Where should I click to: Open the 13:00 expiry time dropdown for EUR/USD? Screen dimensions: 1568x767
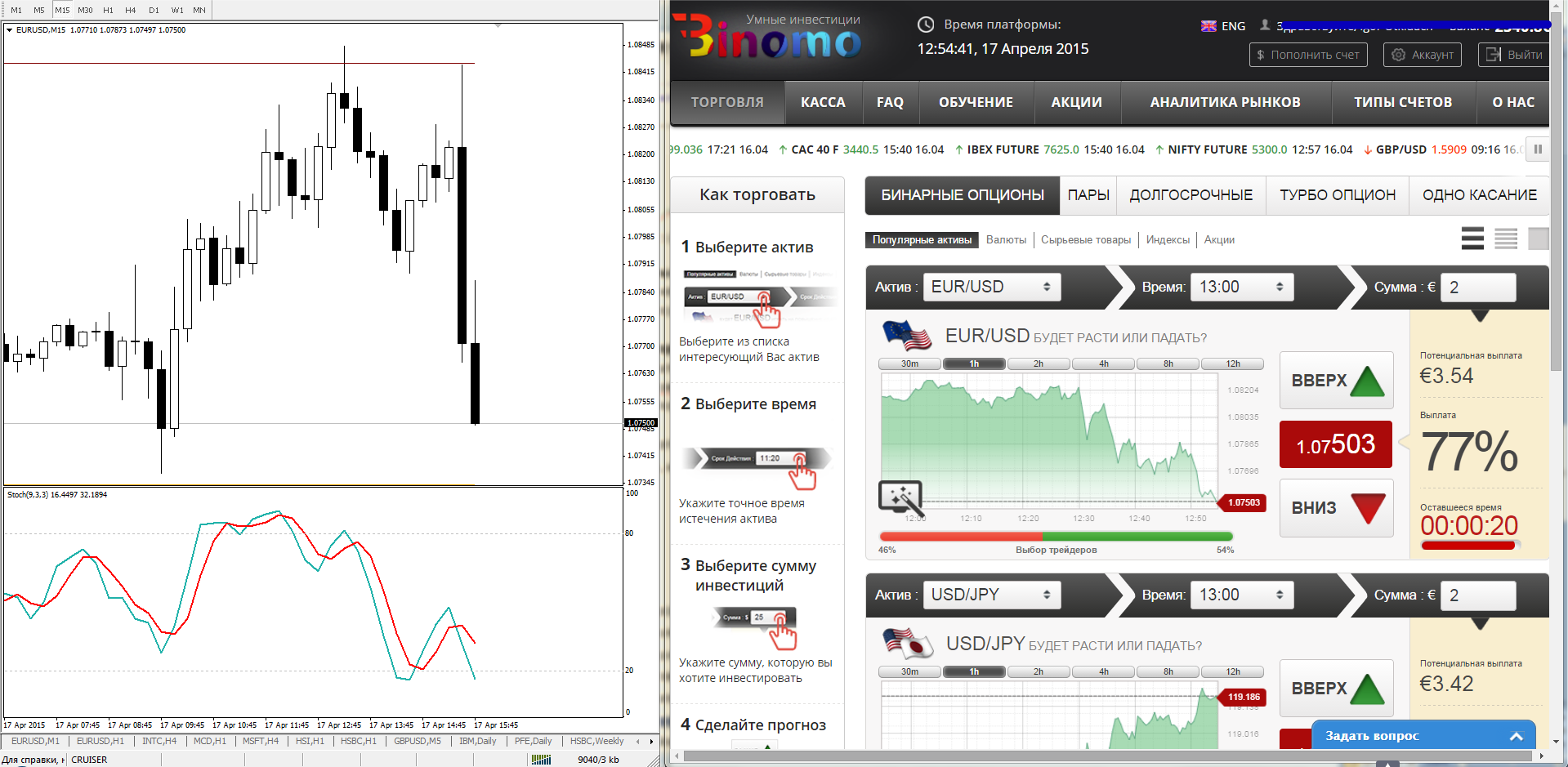(1241, 287)
